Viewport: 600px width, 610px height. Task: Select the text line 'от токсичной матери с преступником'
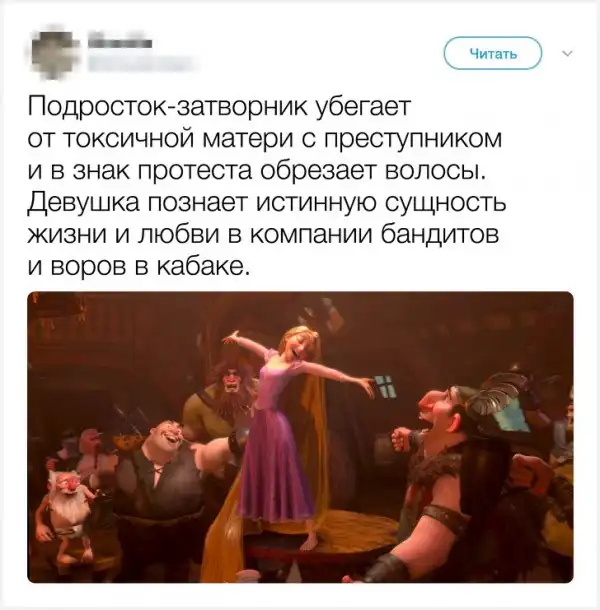pos(265,139)
